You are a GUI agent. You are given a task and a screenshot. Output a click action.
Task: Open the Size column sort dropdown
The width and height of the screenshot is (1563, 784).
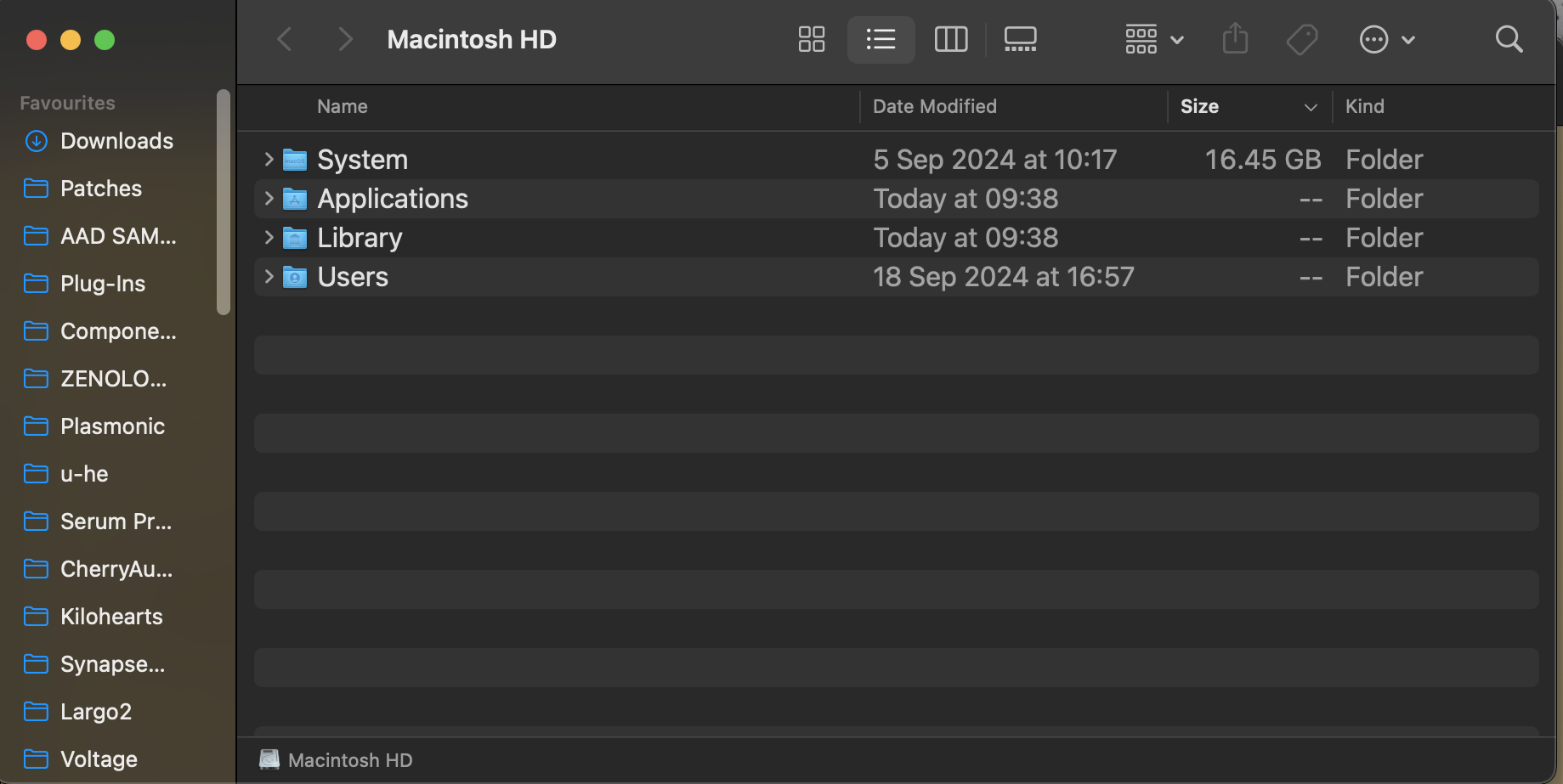[1310, 107]
